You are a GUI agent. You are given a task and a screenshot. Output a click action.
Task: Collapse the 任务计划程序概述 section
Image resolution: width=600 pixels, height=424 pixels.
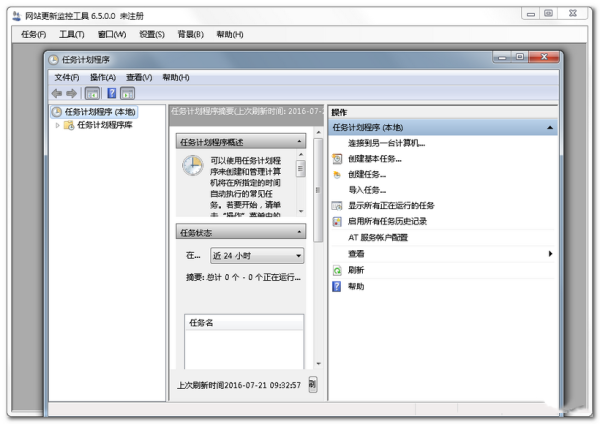click(299, 142)
